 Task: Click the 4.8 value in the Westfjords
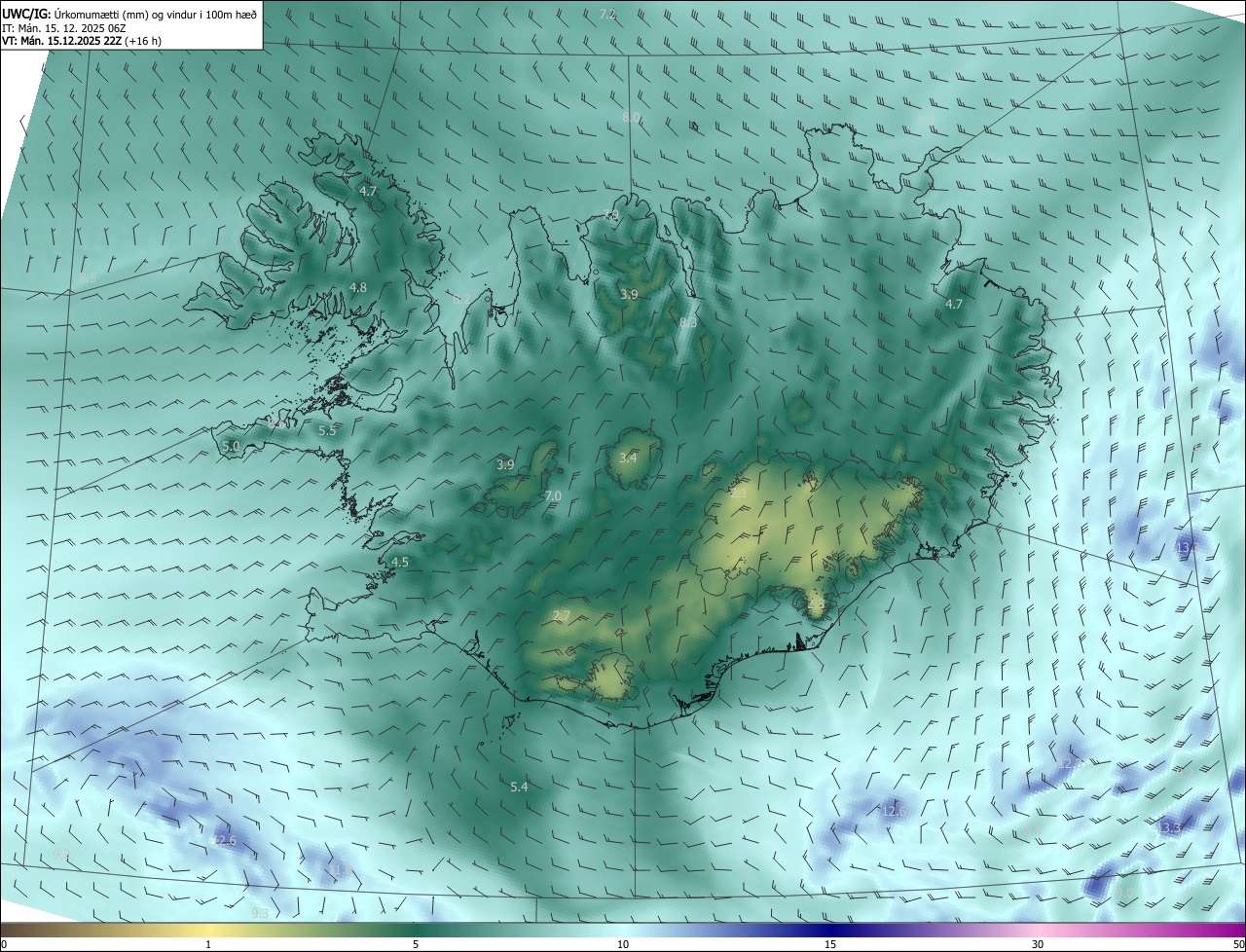358,287
